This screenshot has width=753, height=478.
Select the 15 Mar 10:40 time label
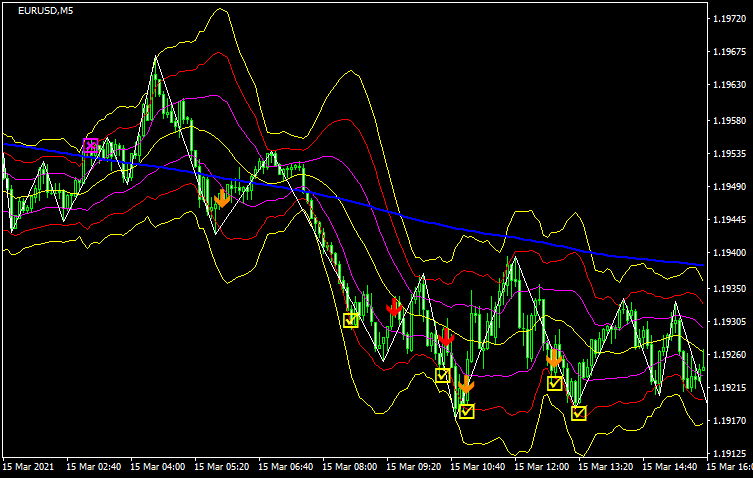pos(478,466)
